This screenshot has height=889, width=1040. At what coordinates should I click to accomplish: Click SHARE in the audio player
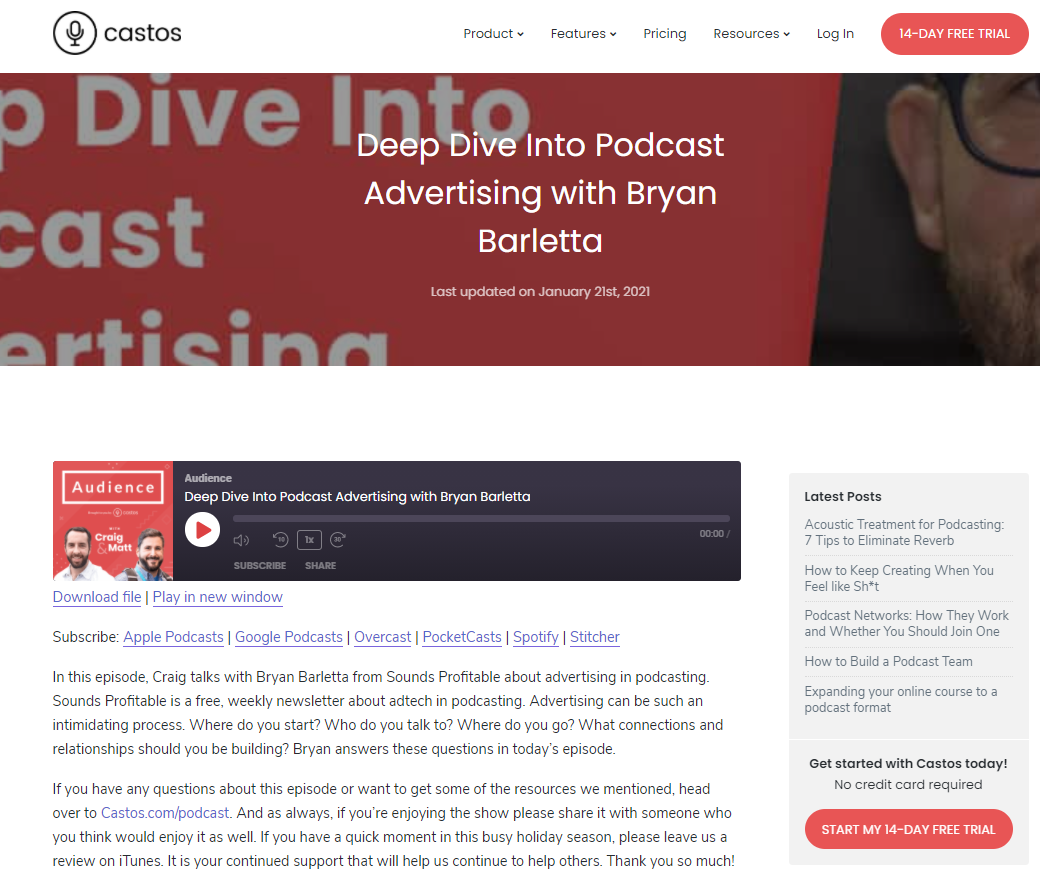click(x=320, y=565)
